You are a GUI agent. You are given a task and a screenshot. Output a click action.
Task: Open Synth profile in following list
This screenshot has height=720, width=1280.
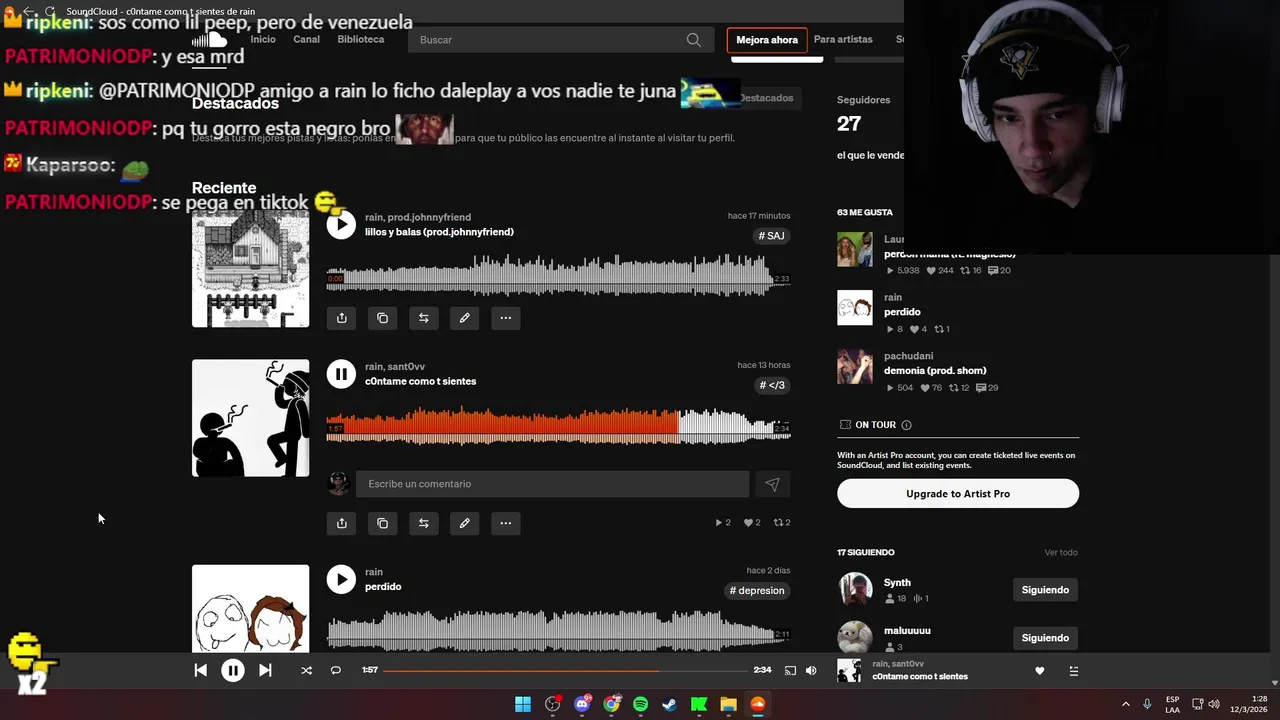[897, 582]
